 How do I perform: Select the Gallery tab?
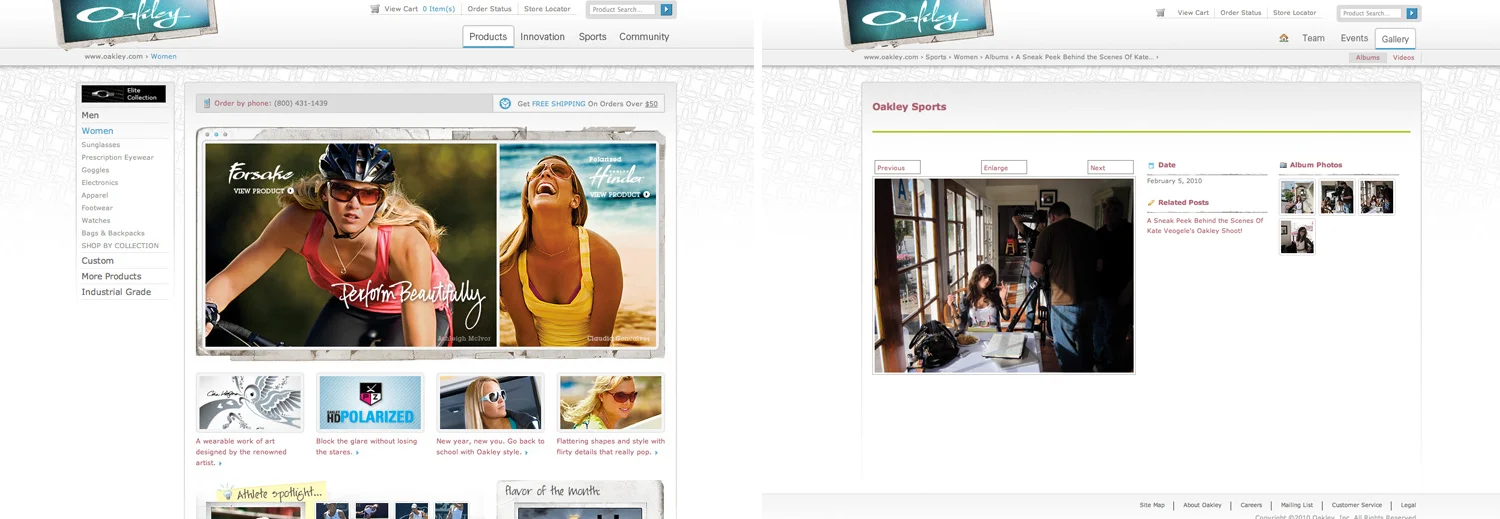1395,39
